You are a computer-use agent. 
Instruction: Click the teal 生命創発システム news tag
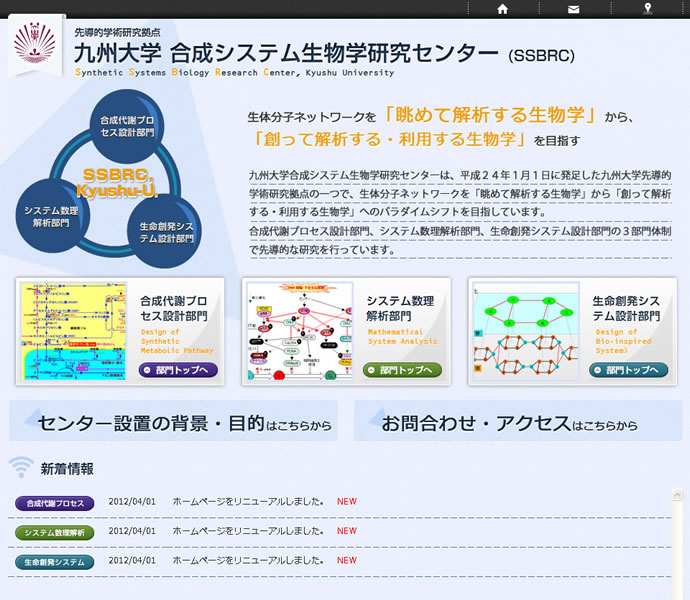[55, 562]
